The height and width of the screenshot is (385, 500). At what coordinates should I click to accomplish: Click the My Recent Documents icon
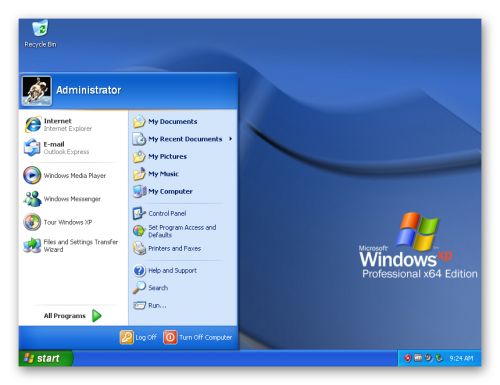click(139, 139)
